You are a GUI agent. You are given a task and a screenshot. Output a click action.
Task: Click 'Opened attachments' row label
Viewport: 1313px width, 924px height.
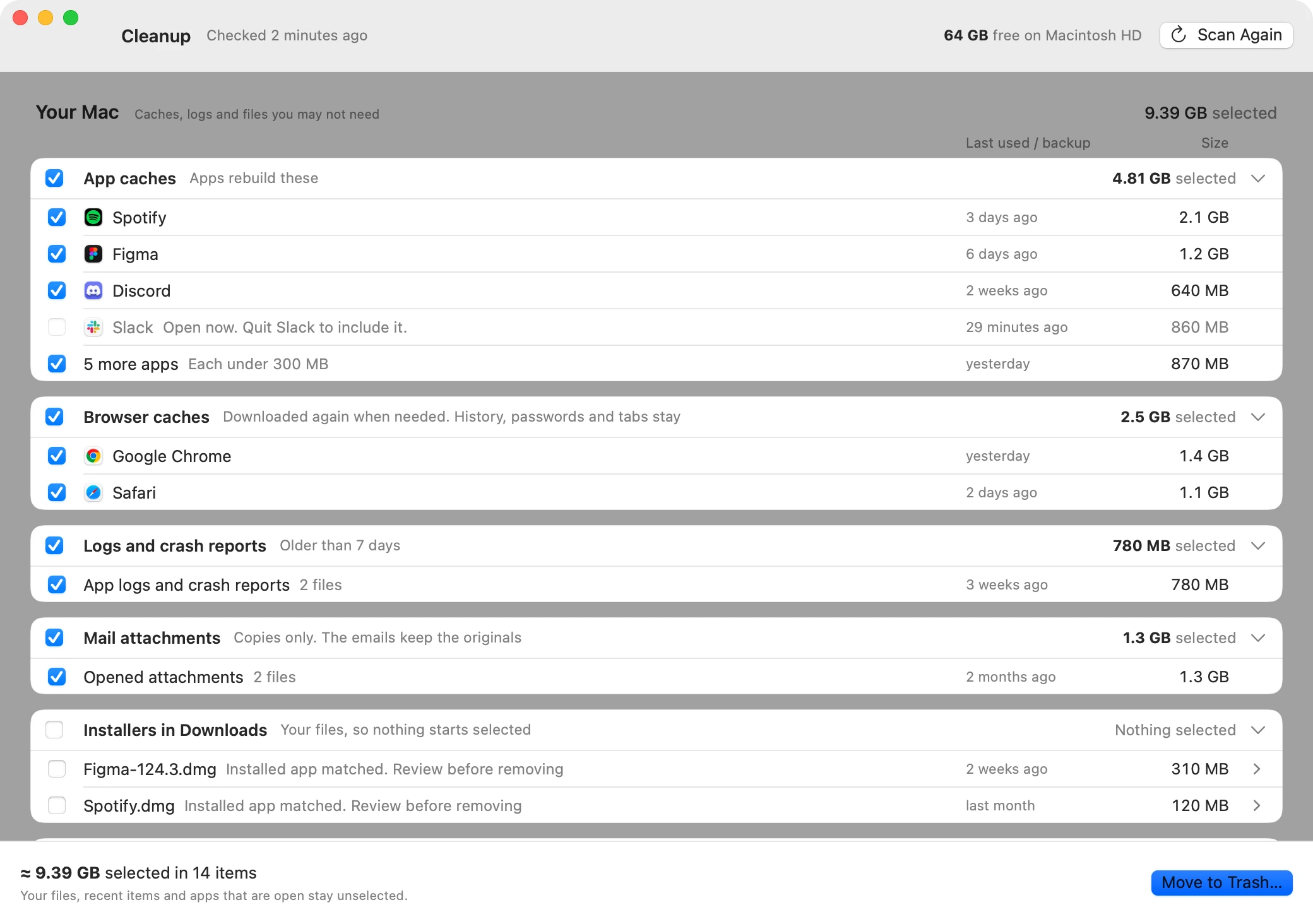click(163, 677)
